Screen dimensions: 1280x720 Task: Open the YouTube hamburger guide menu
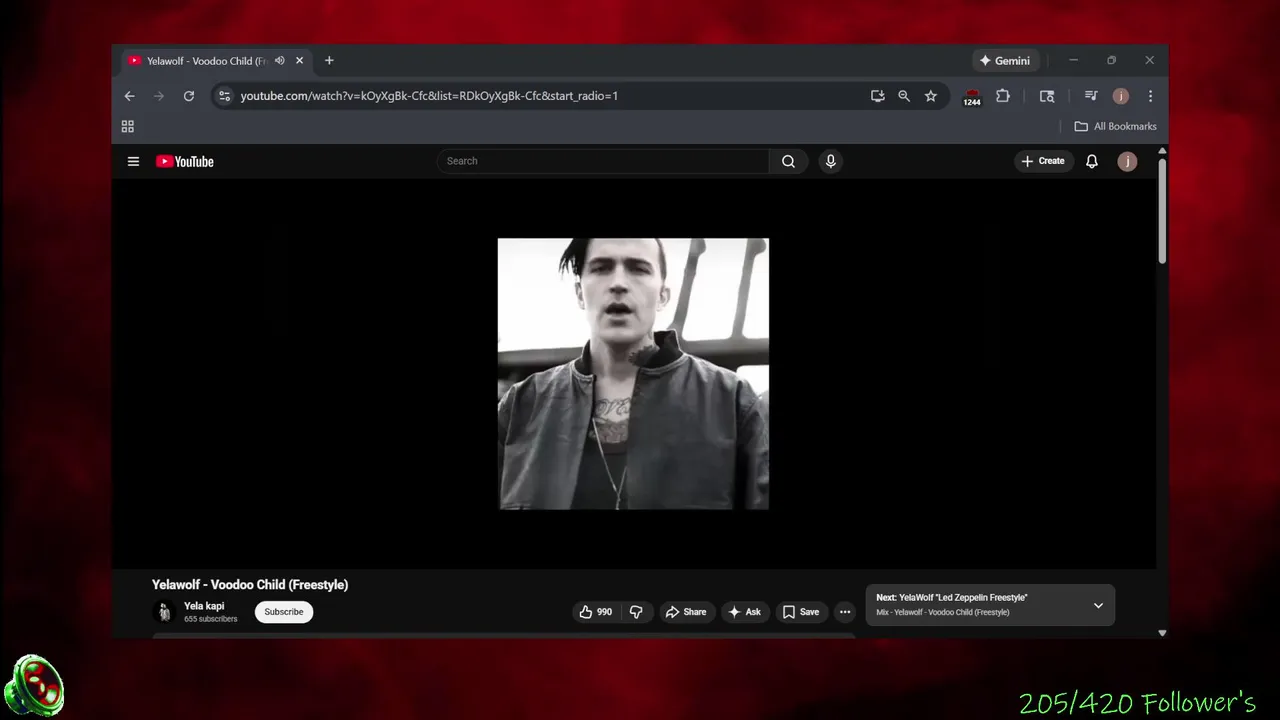[133, 161]
